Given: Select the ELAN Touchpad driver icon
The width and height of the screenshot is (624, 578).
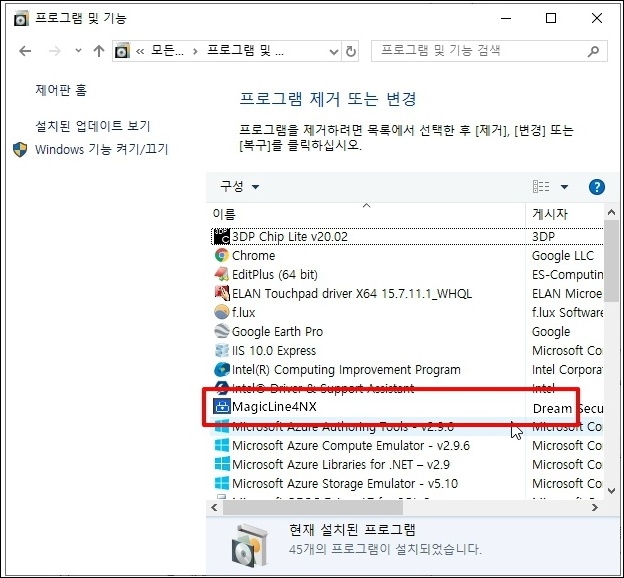Looking at the screenshot, I should pos(222,293).
